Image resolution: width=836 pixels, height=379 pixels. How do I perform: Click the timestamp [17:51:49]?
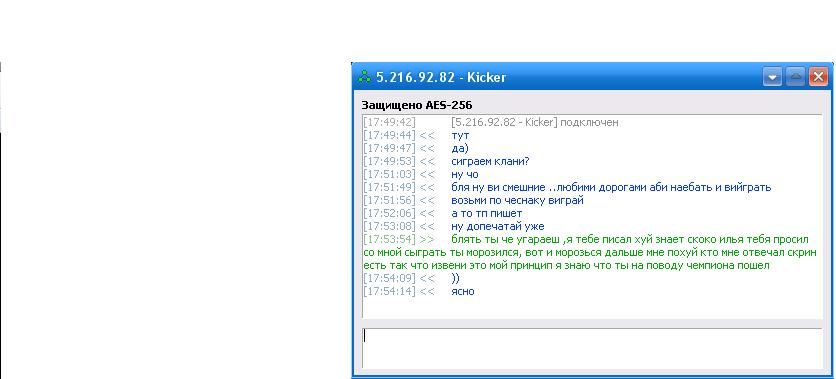point(389,188)
